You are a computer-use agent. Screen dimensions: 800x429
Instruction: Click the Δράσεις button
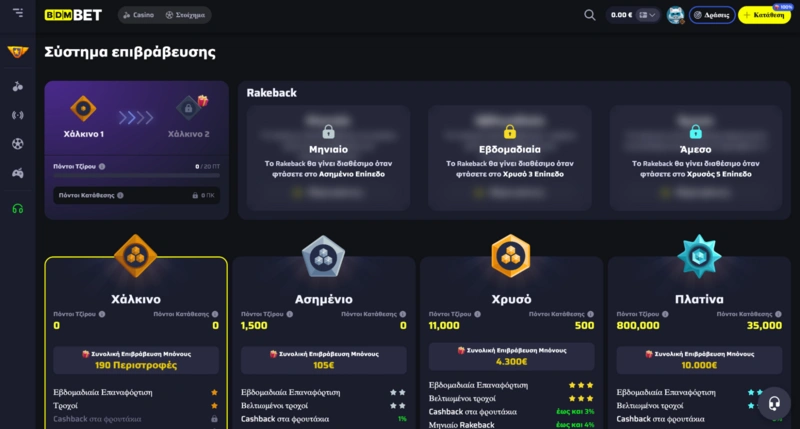click(712, 15)
